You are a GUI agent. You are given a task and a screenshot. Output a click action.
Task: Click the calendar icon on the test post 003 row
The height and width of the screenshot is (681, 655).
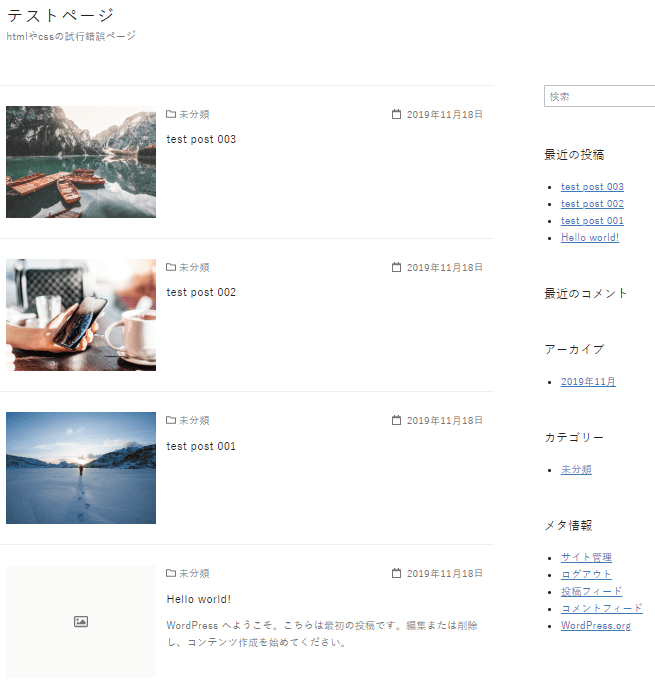[x=396, y=114]
